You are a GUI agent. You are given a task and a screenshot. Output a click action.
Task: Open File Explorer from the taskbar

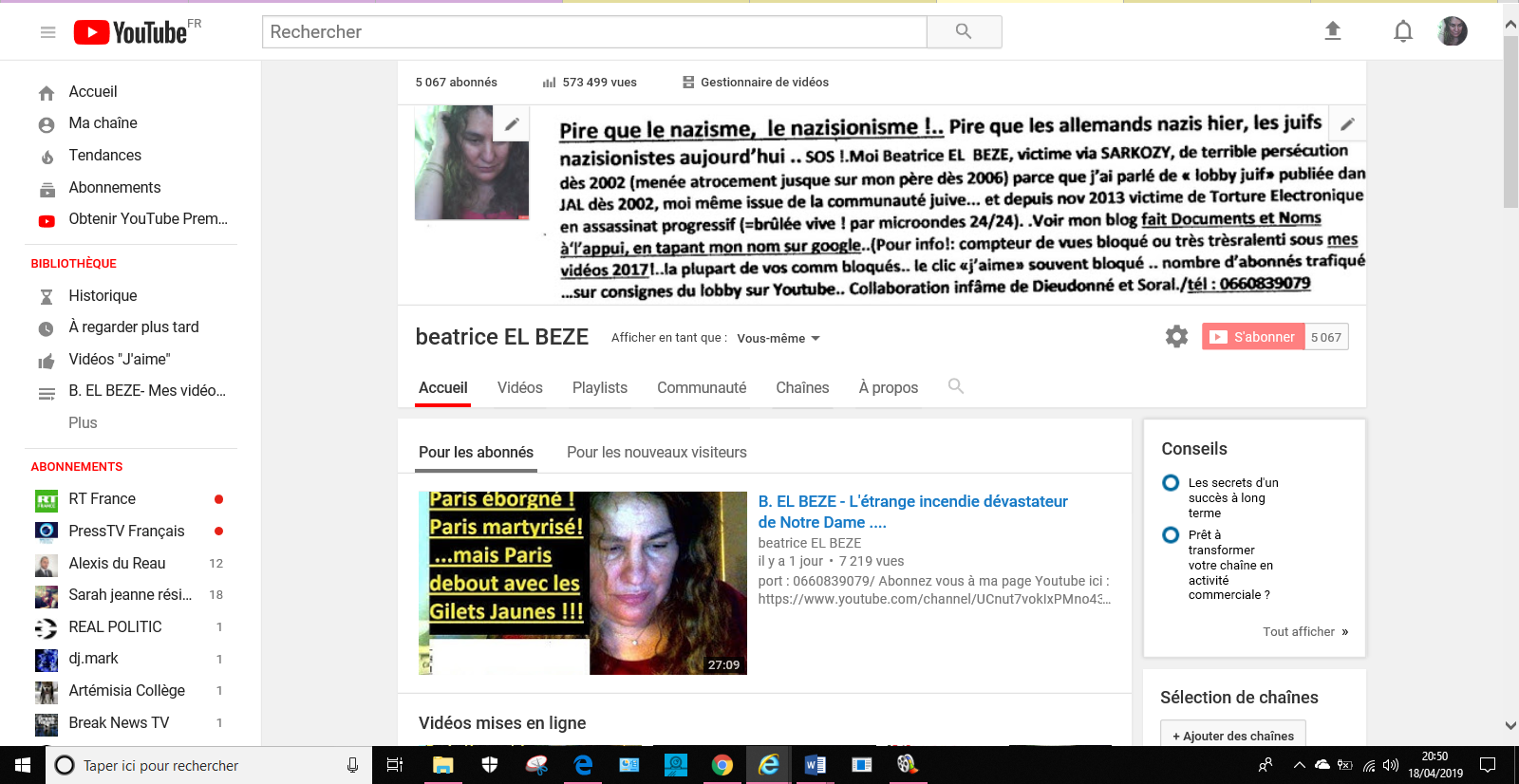coord(443,765)
